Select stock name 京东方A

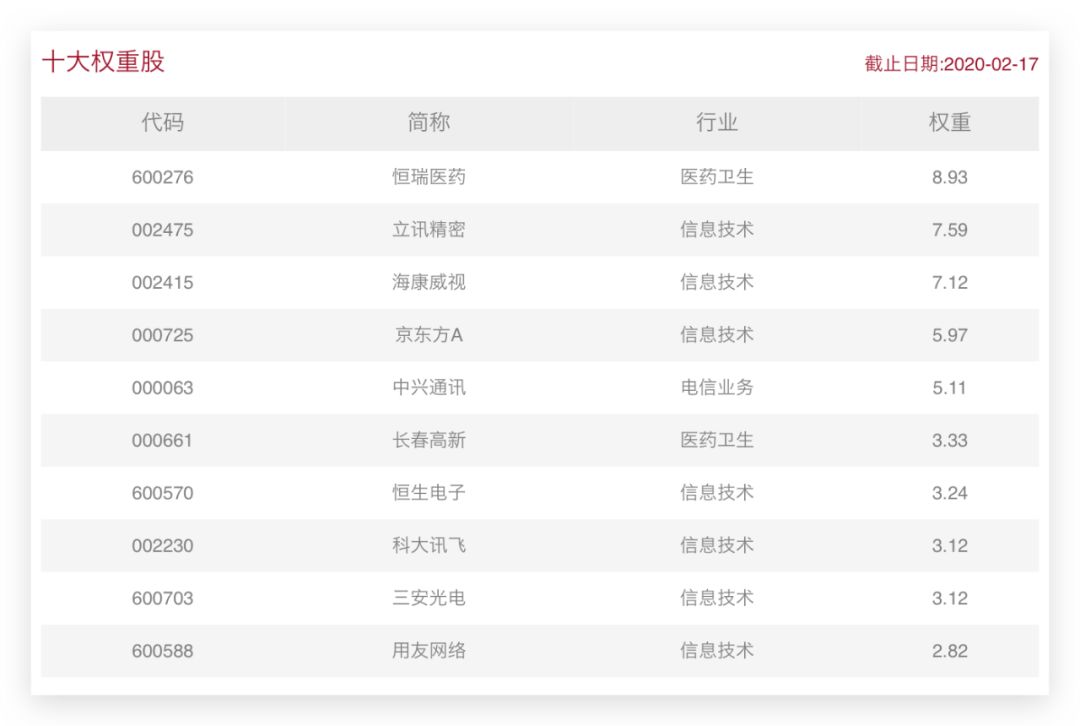point(428,335)
